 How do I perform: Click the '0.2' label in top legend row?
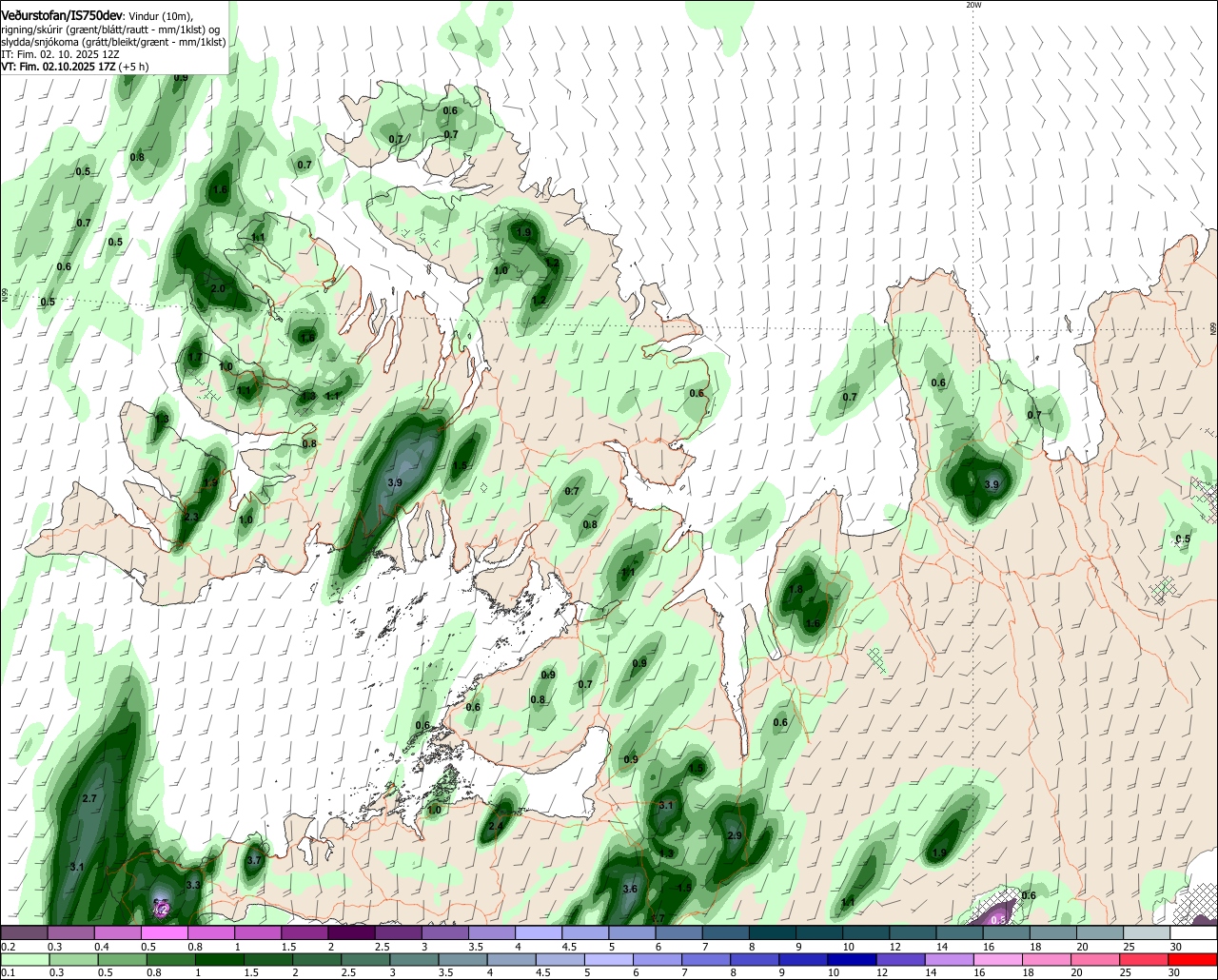point(9,947)
